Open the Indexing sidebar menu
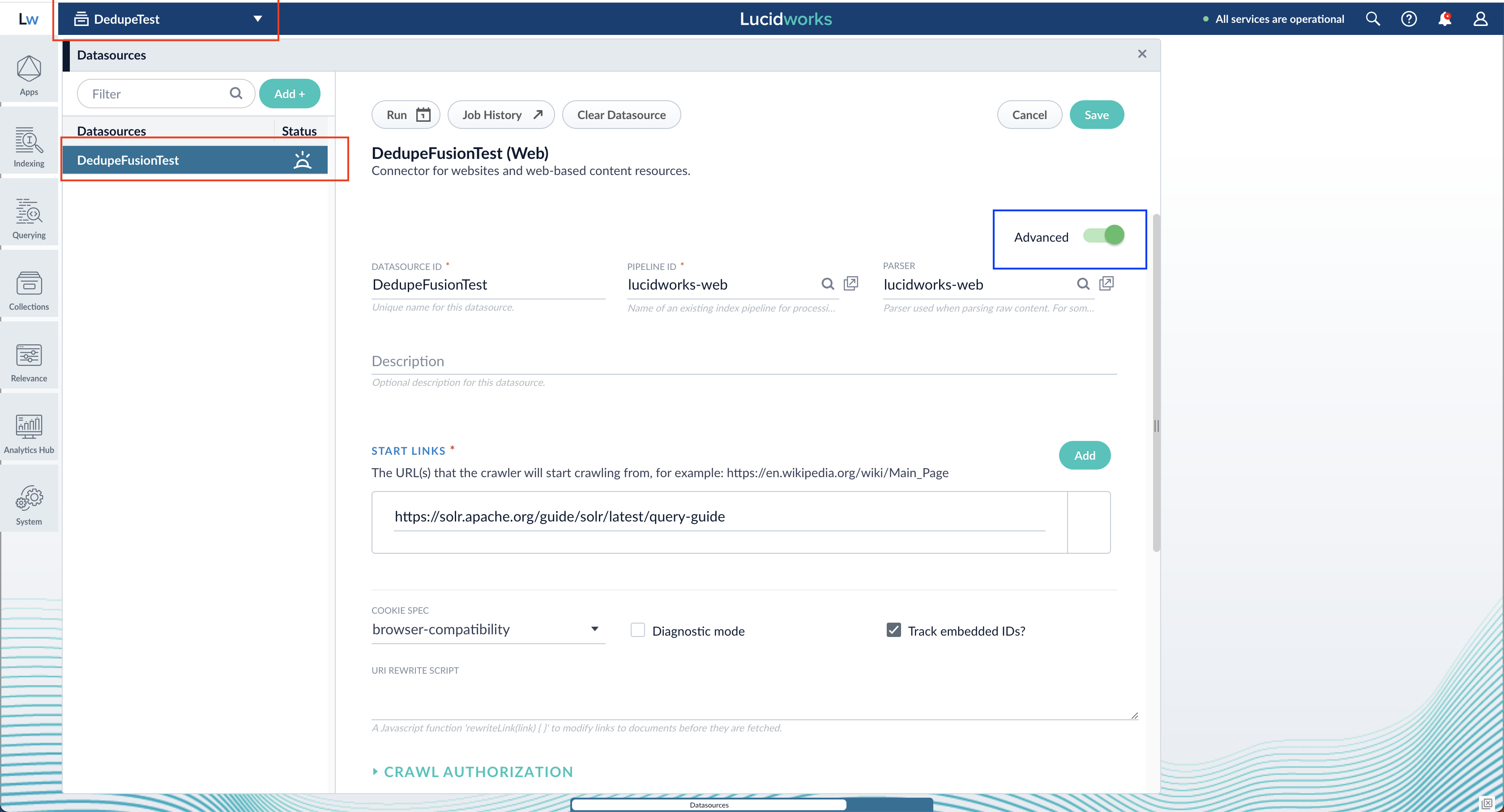This screenshot has width=1504, height=812. [29, 147]
